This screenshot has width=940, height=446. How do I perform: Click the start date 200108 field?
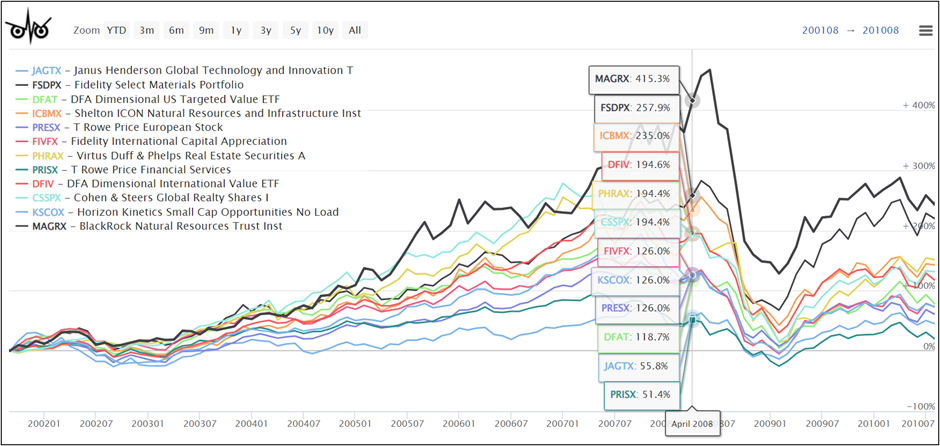pos(822,30)
